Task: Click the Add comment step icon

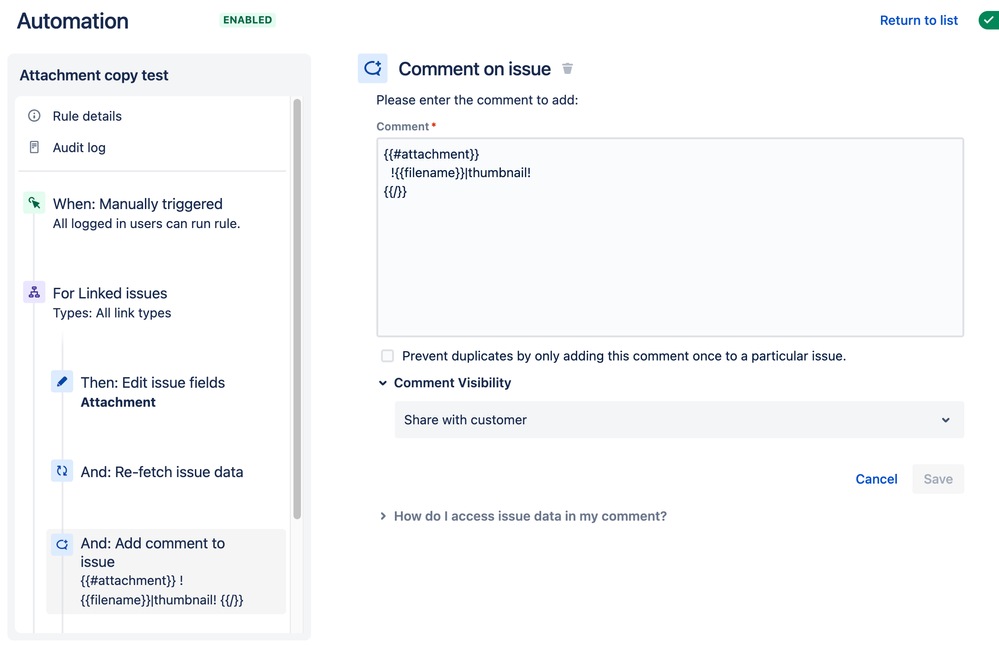Action: 62,544
